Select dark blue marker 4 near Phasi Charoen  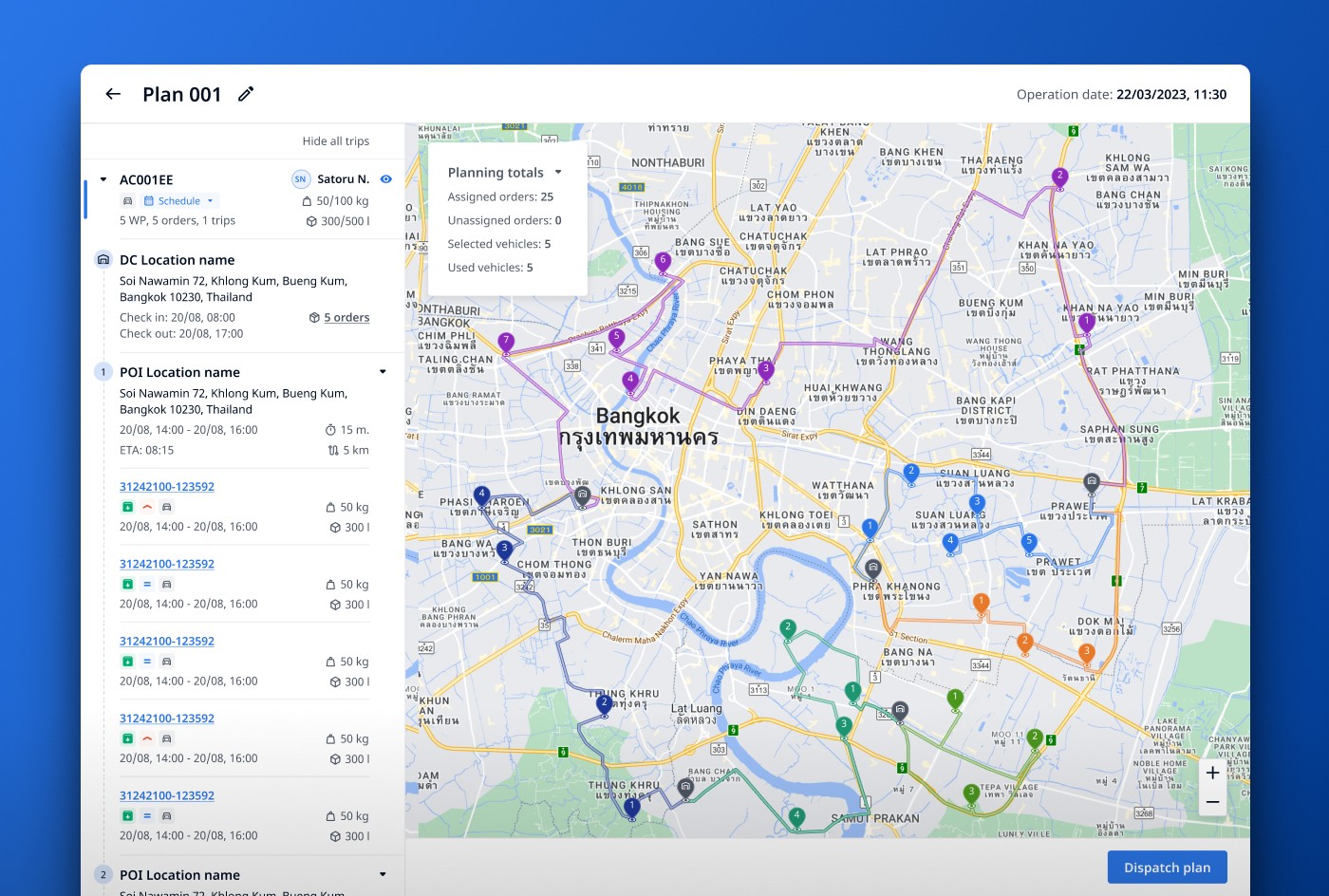click(482, 495)
